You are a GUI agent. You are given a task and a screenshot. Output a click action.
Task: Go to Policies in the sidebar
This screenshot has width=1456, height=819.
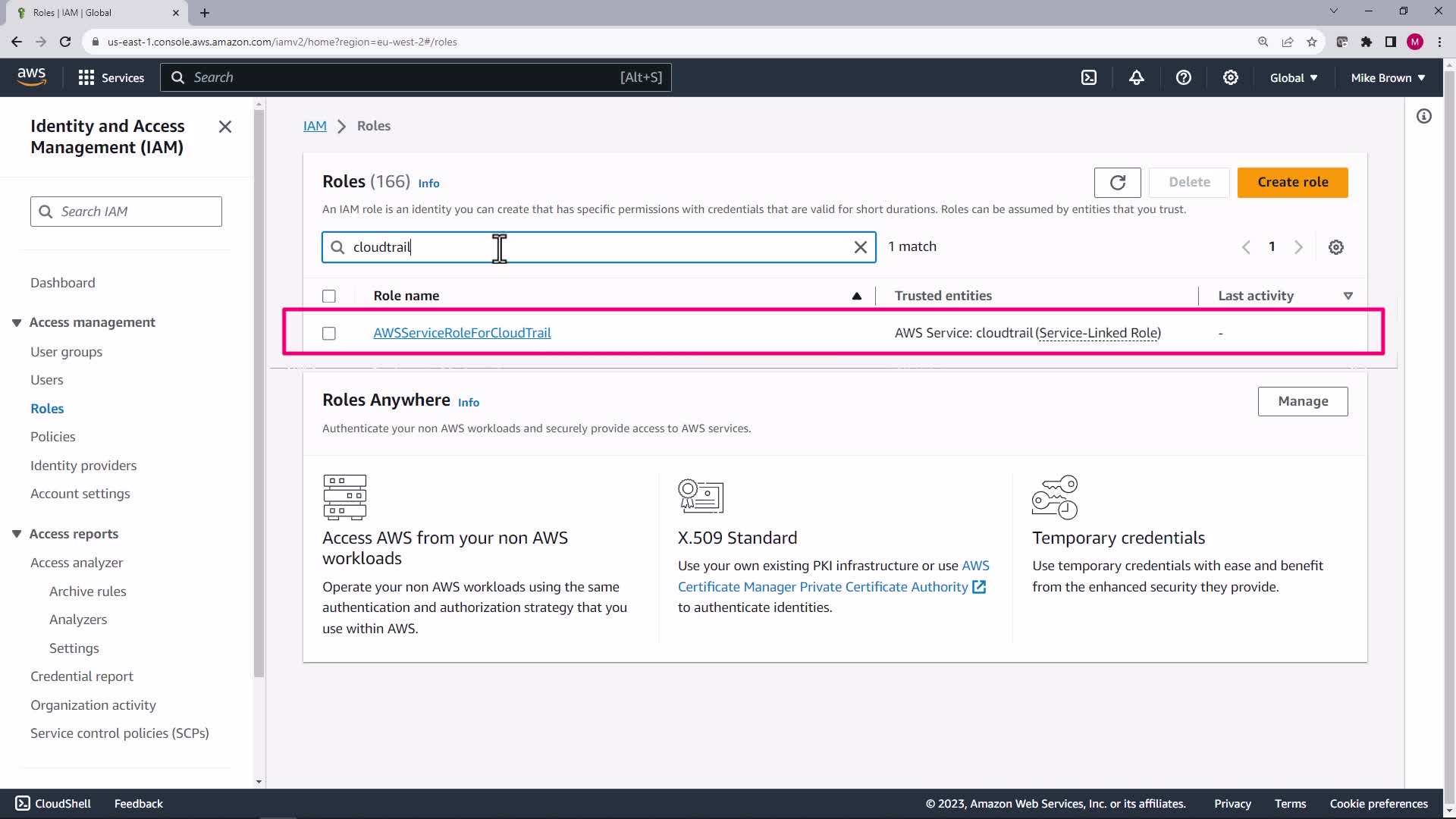pos(53,437)
